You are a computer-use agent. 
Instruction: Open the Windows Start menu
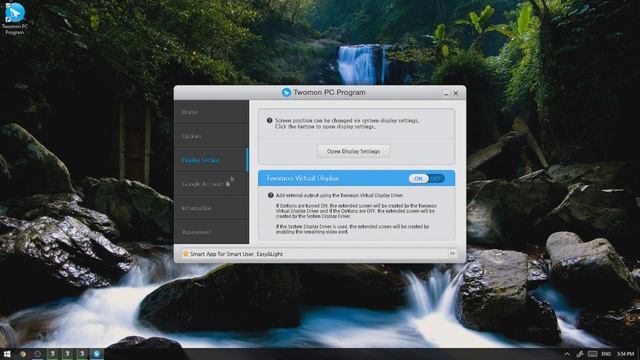point(7,354)
